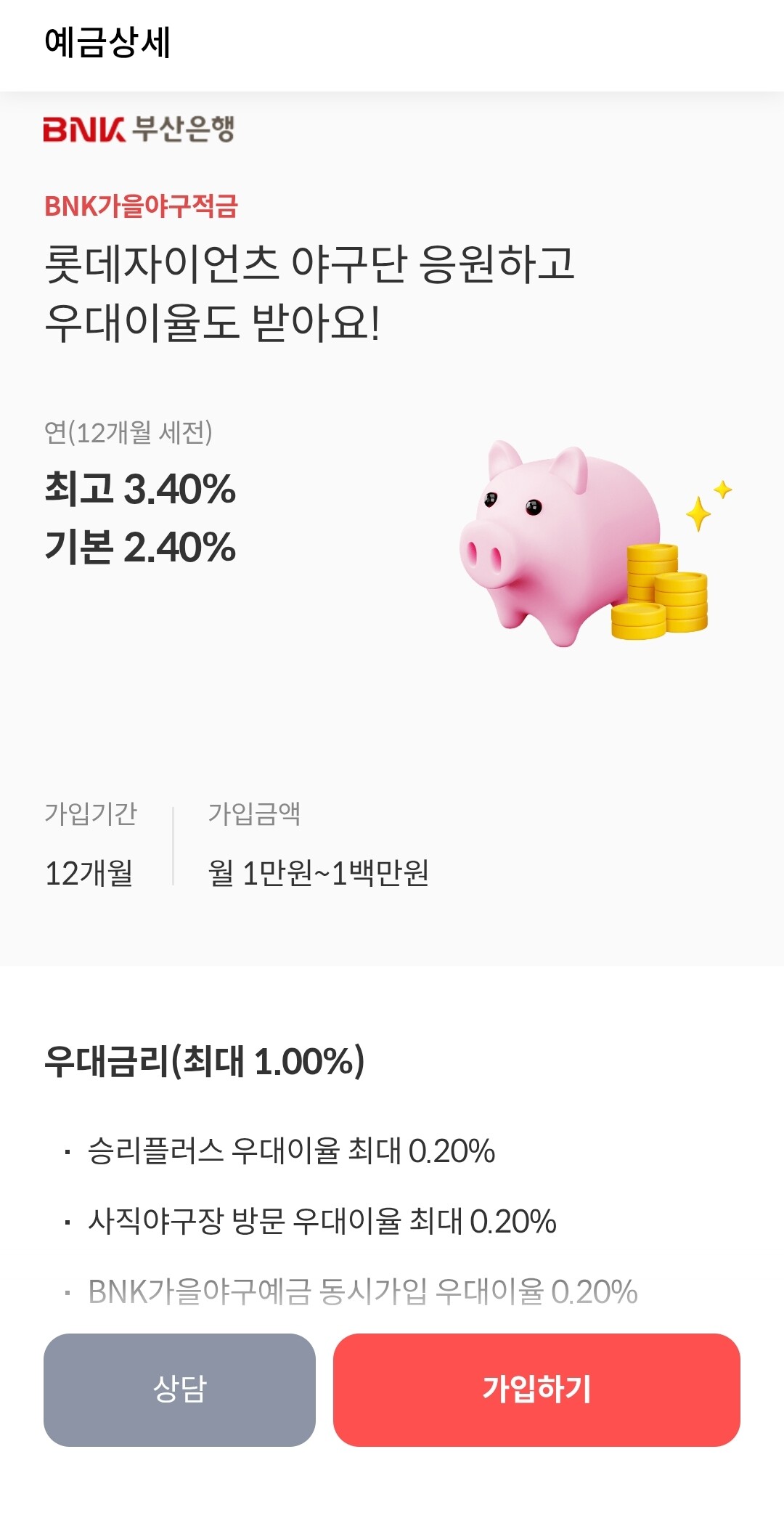
Task: Open the BNK가을야구예금 동시가입 우대이율 item
Action: coord(362,1292)
